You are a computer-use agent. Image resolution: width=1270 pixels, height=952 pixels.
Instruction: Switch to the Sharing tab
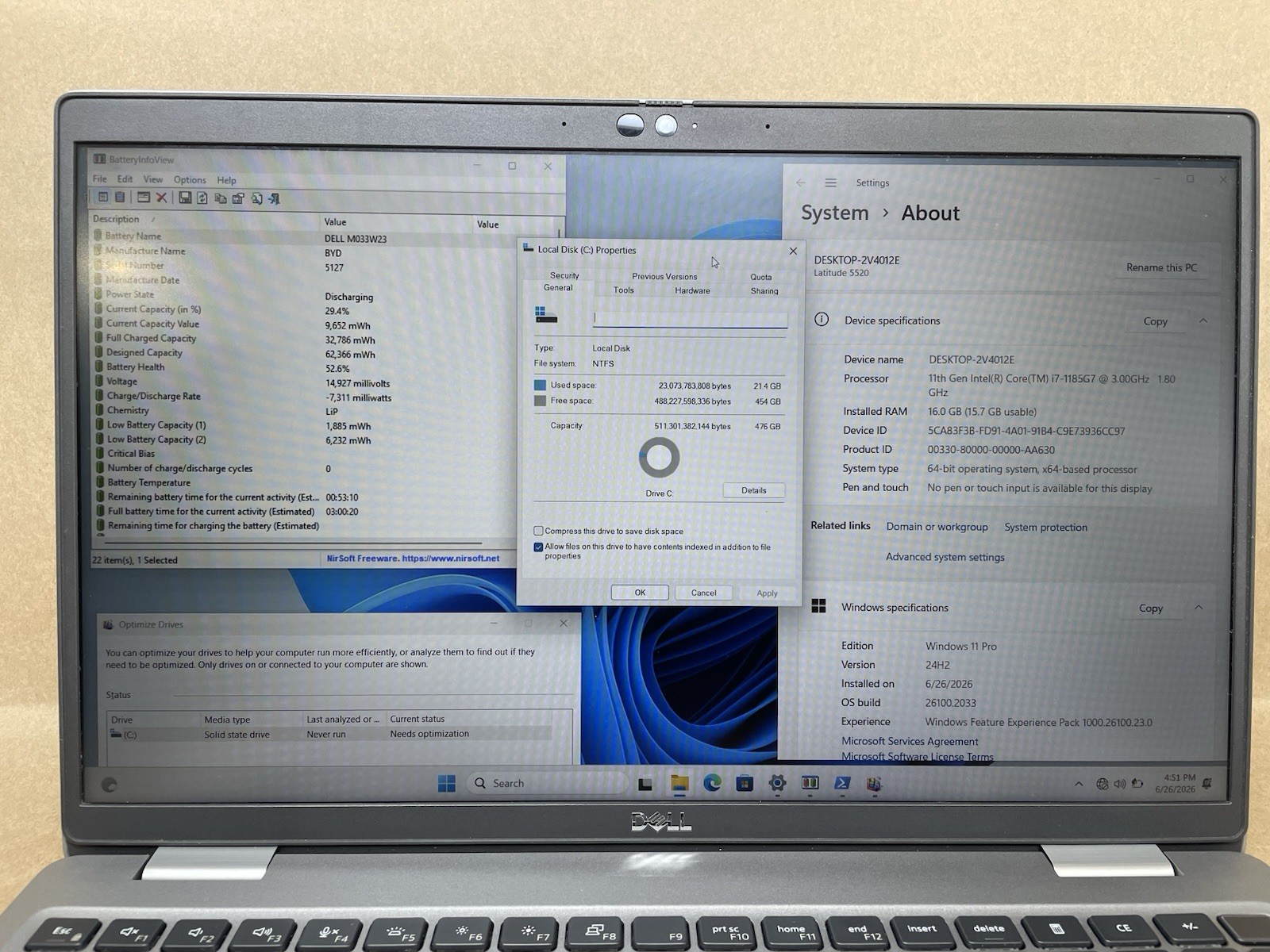[764, 291]
